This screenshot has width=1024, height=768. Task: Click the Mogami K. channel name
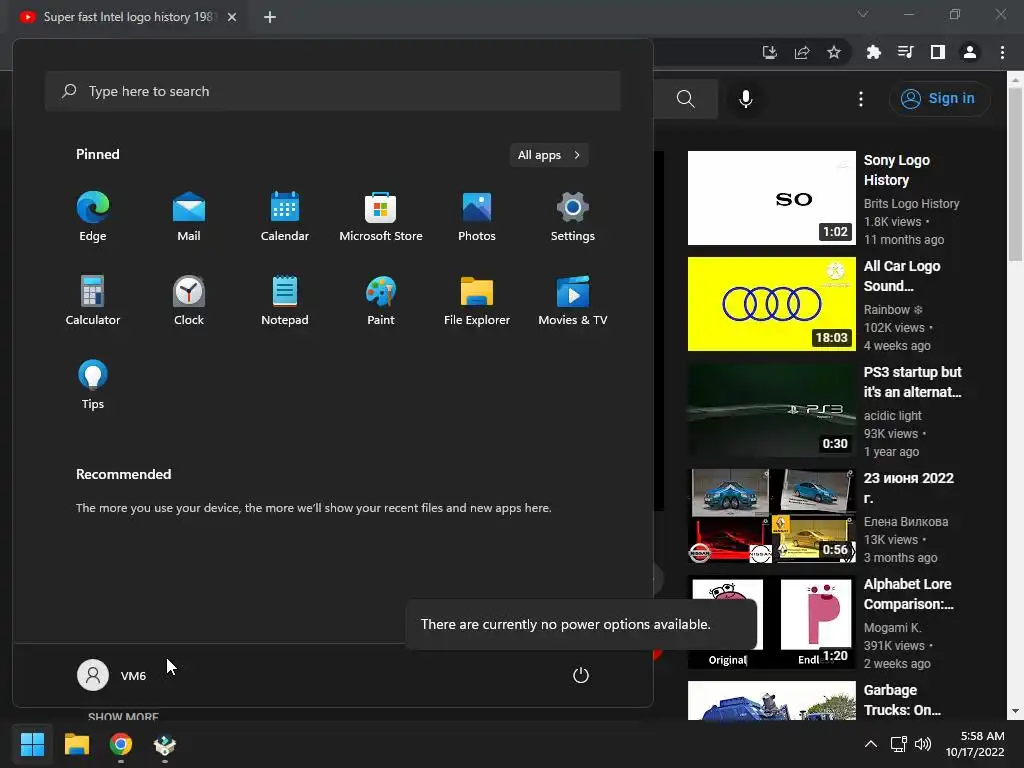[x=892, y=628]
